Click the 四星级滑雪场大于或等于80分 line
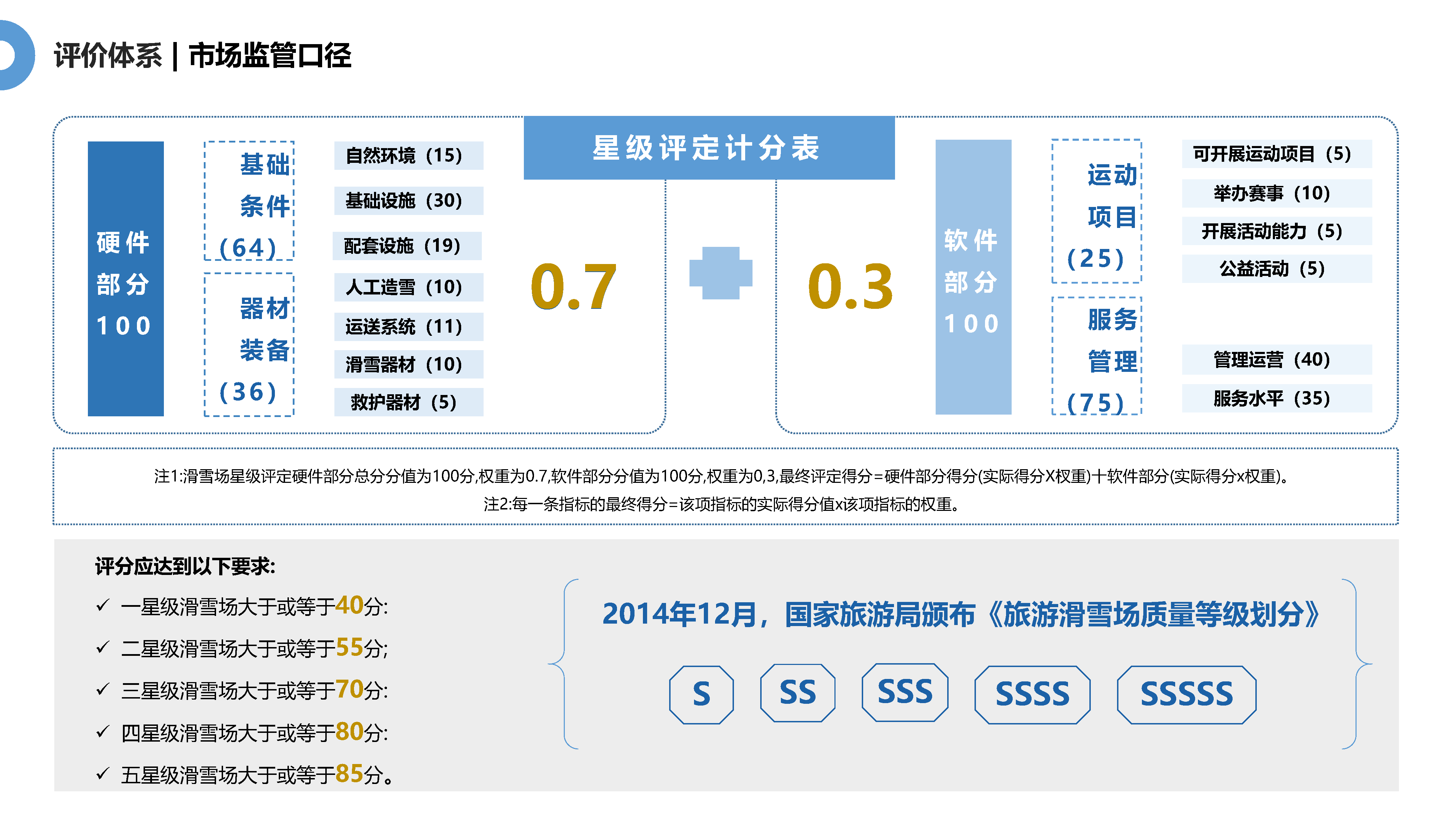 (254, 733)
